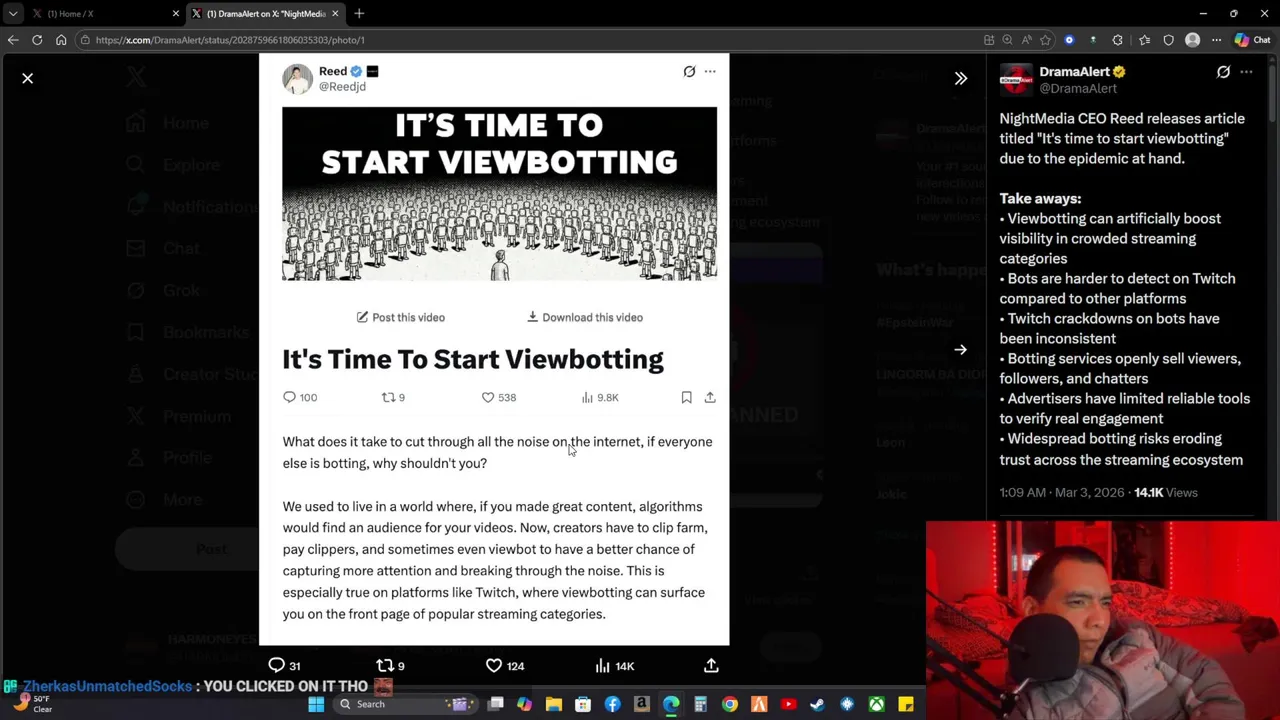The image size is (1280, 720).
Task: Open Windows Start menu
Action: click(x=316, y=704)
